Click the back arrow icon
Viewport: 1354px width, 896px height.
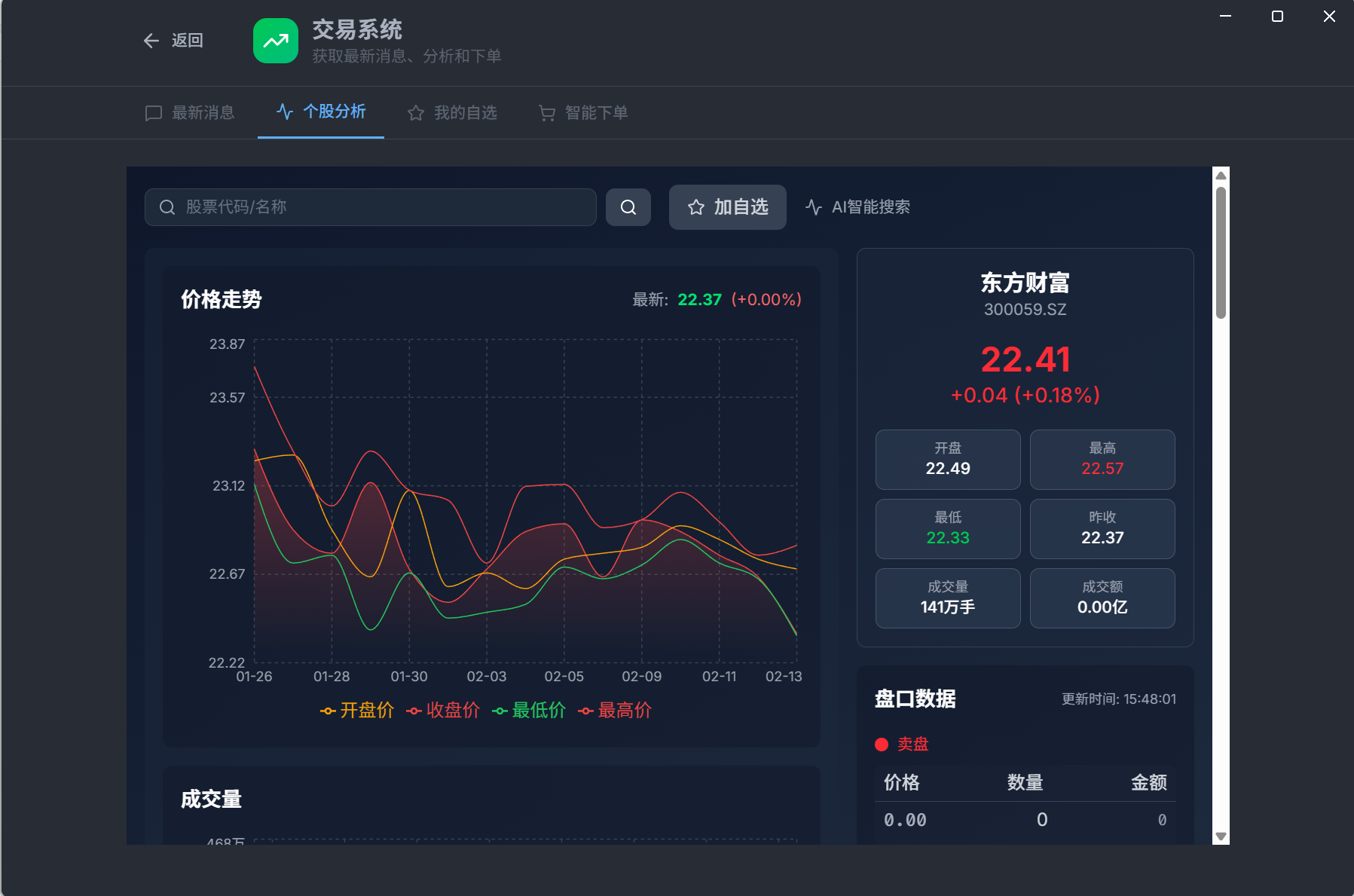coord(151,41)
